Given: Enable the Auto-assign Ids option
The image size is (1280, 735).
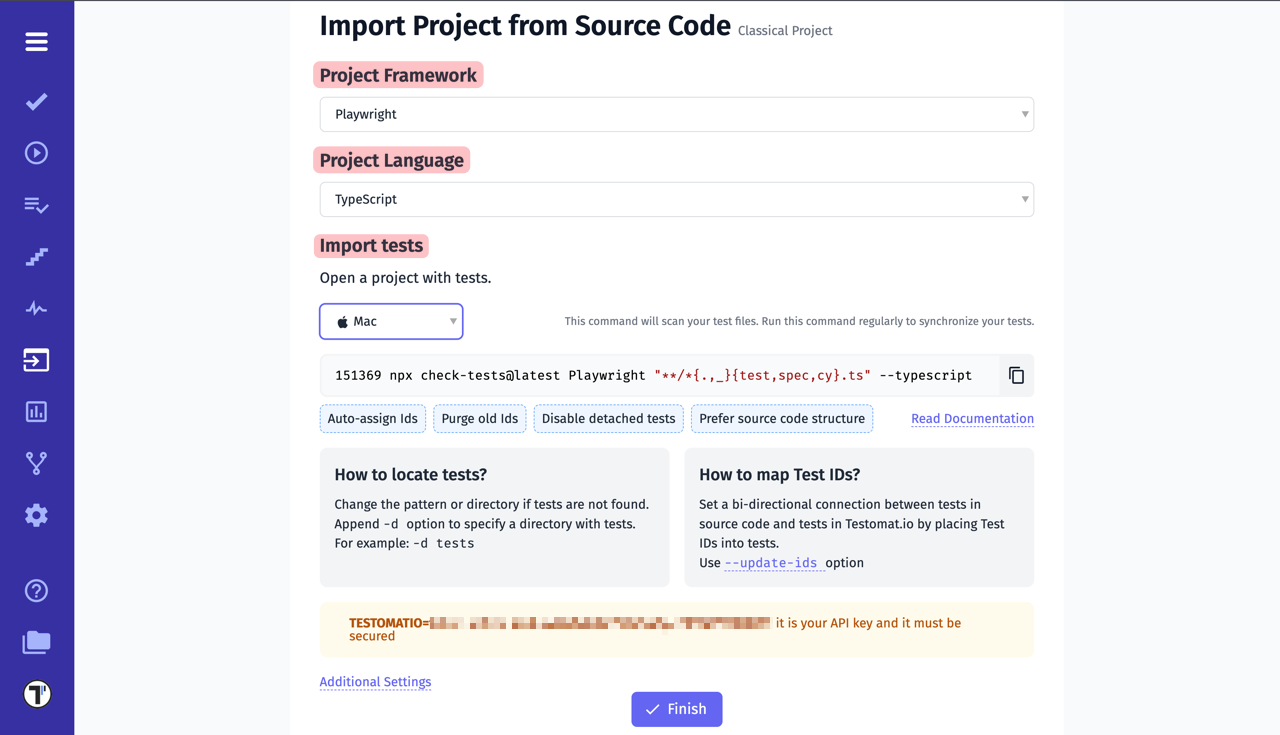Looking at the screenshot, I should (x=372, y=418).
